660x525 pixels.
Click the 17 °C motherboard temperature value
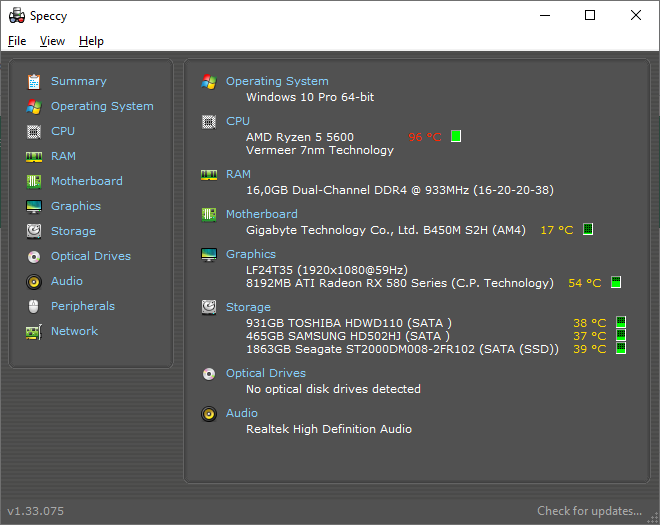[x=557, y=230]
